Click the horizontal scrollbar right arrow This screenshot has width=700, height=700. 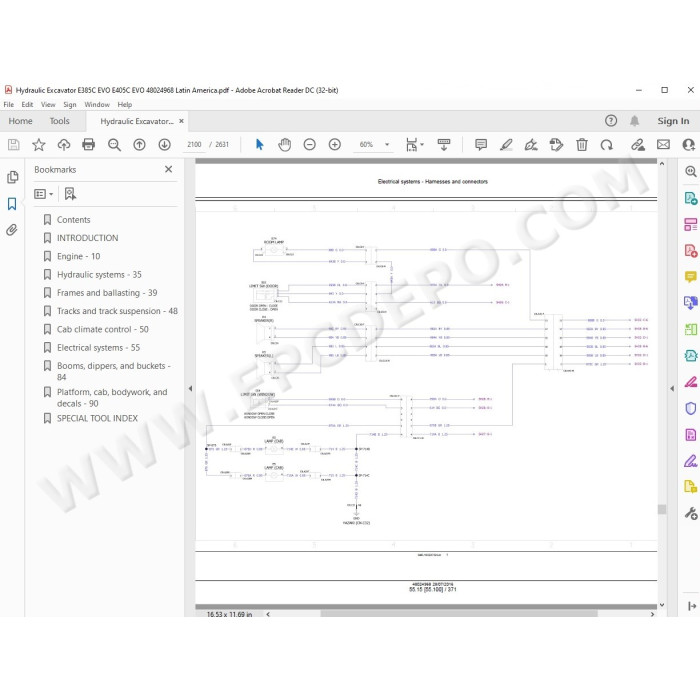click(x=652, y=614)
